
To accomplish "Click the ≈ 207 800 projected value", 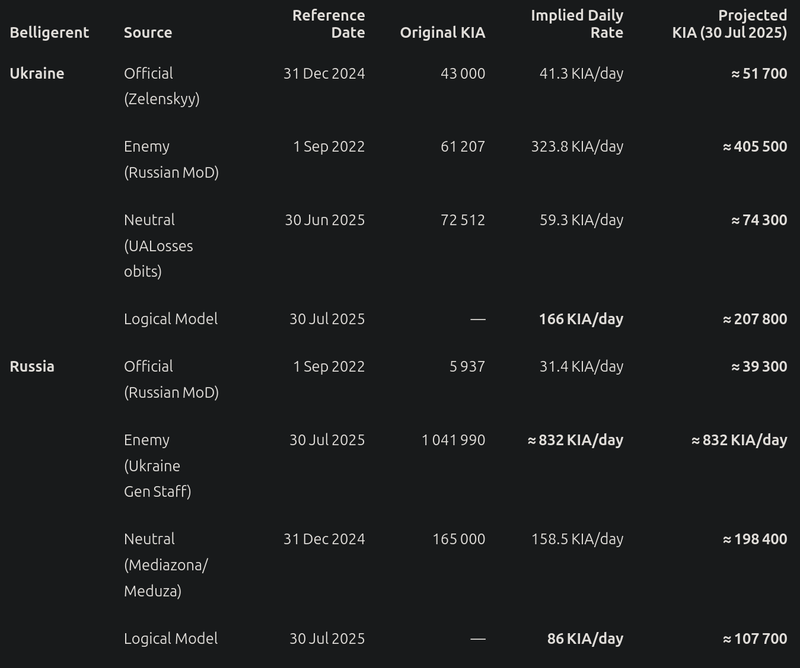I will tap(755, 319).
